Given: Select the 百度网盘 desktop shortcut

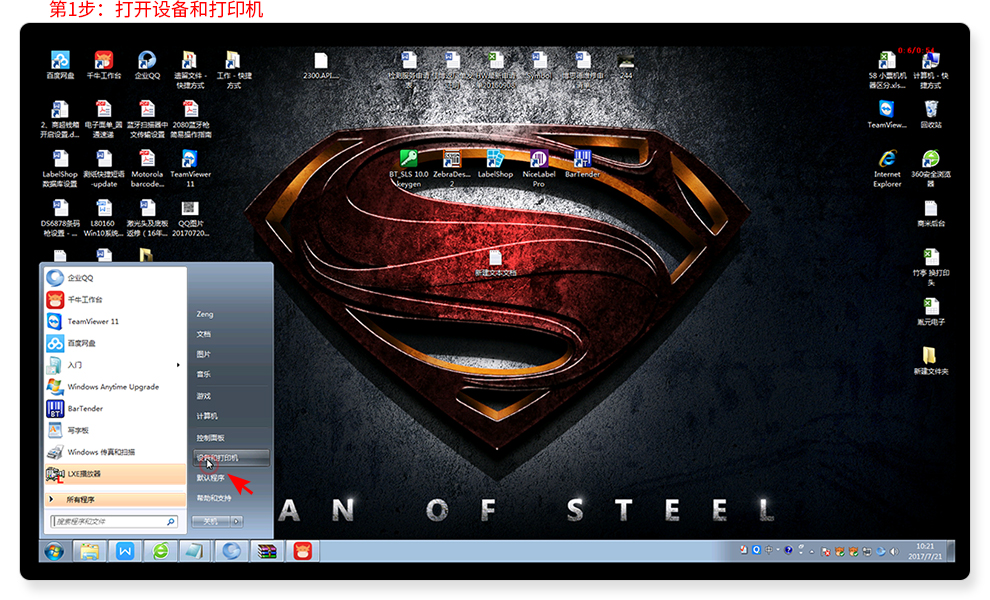Looking at the screenshot, I should click(60, 65).
